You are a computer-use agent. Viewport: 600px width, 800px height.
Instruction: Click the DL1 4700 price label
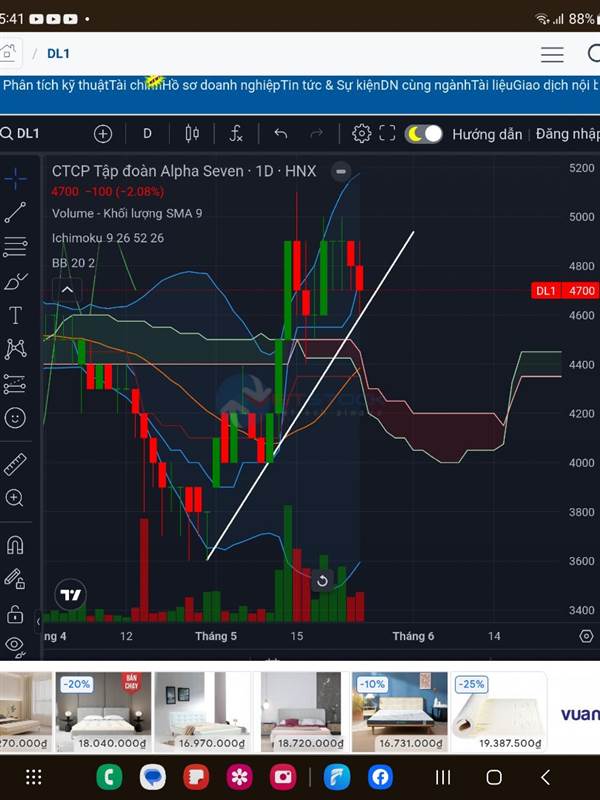565,291
